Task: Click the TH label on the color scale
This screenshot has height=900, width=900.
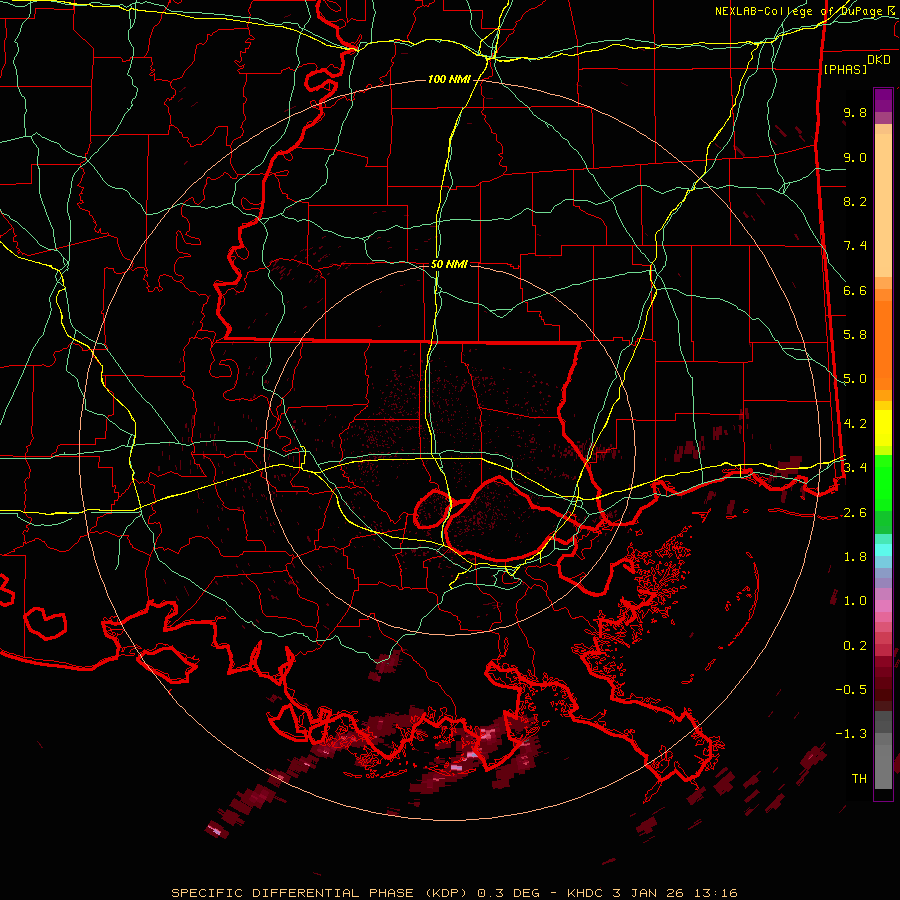Action: click(859, 779)
